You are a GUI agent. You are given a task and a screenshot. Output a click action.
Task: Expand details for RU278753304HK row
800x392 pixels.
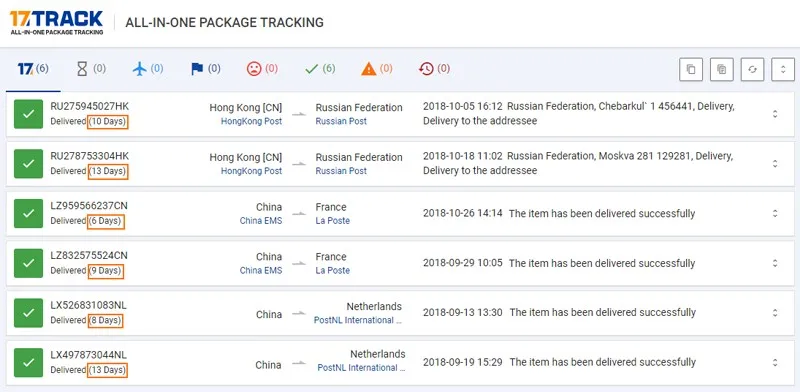tap(774, 163)
